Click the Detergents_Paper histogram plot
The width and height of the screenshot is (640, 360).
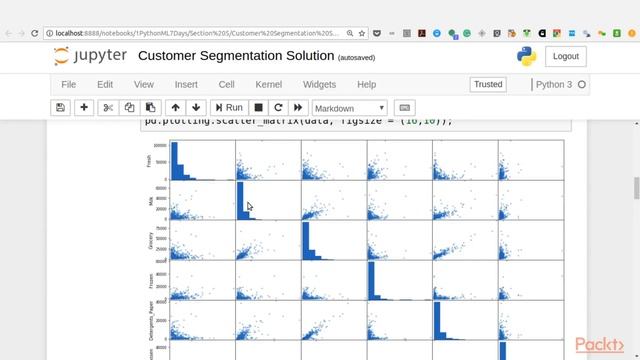click(x=465, y=320)
